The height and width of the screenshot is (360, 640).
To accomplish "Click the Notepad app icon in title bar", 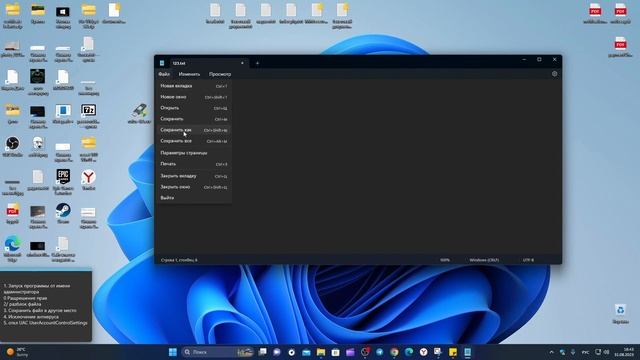I will point(162,63).
